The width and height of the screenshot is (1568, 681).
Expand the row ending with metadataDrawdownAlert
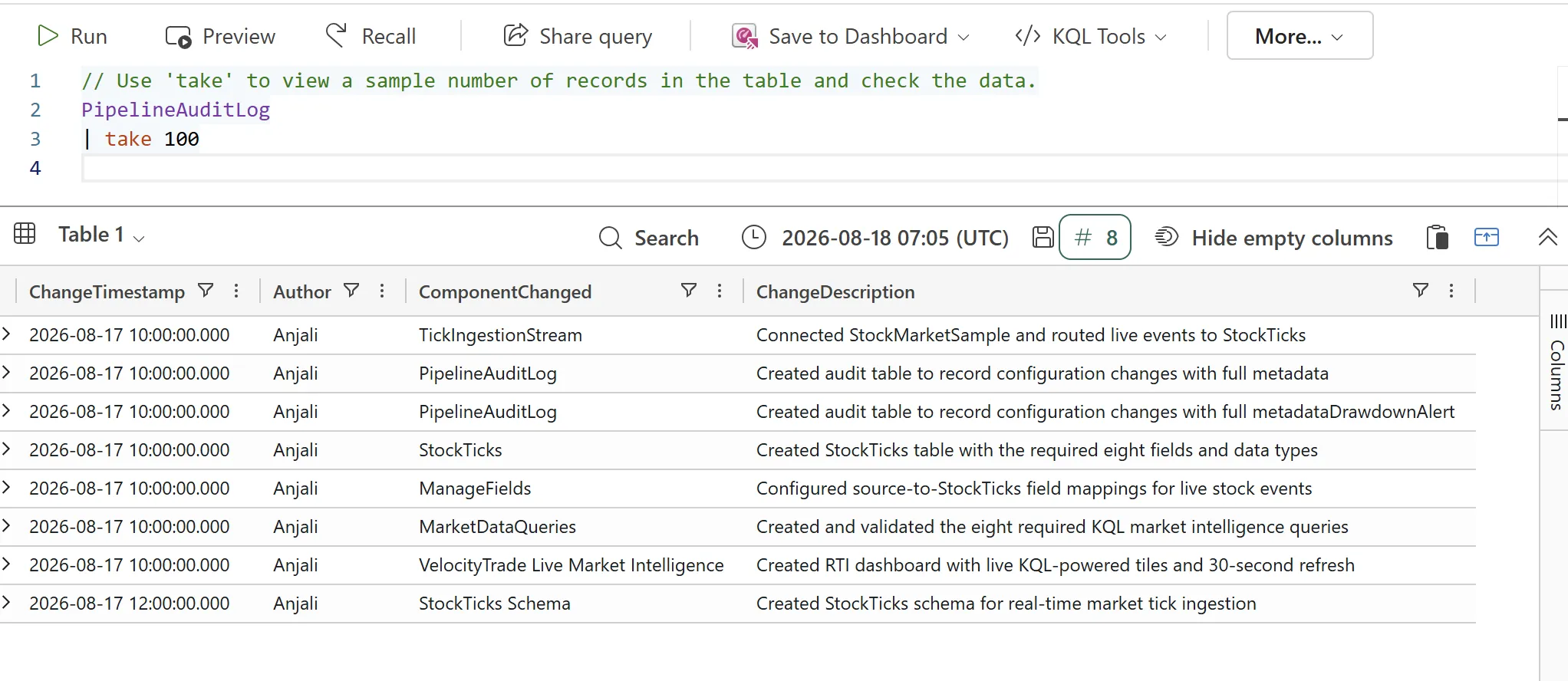7,410
